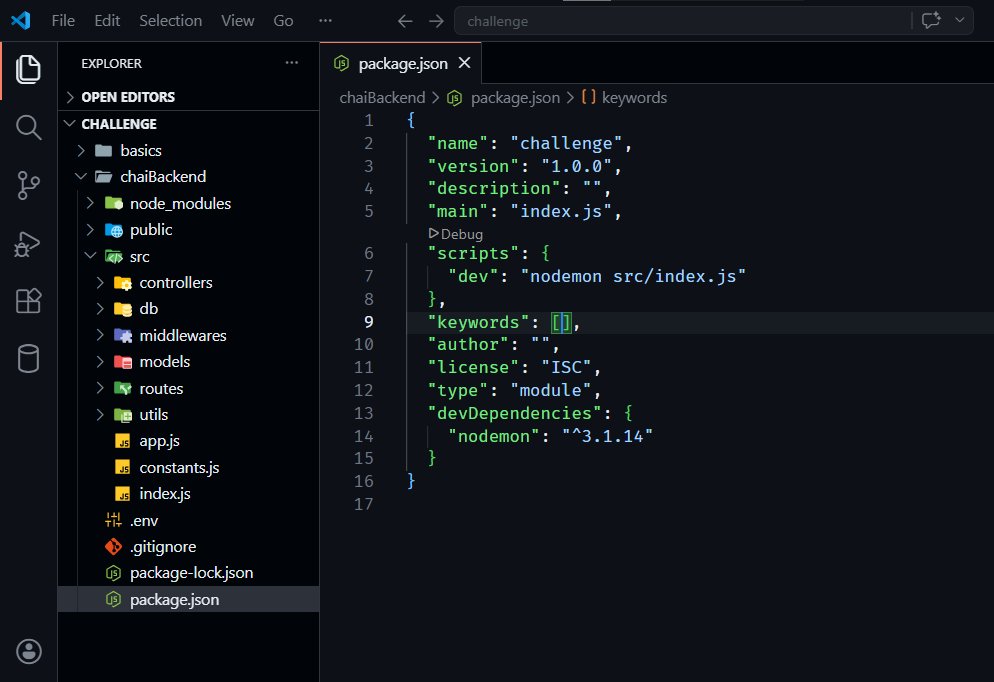Screen dimensions: 994x682
Task: Go back with the left arrow
Action: [404, 21]
